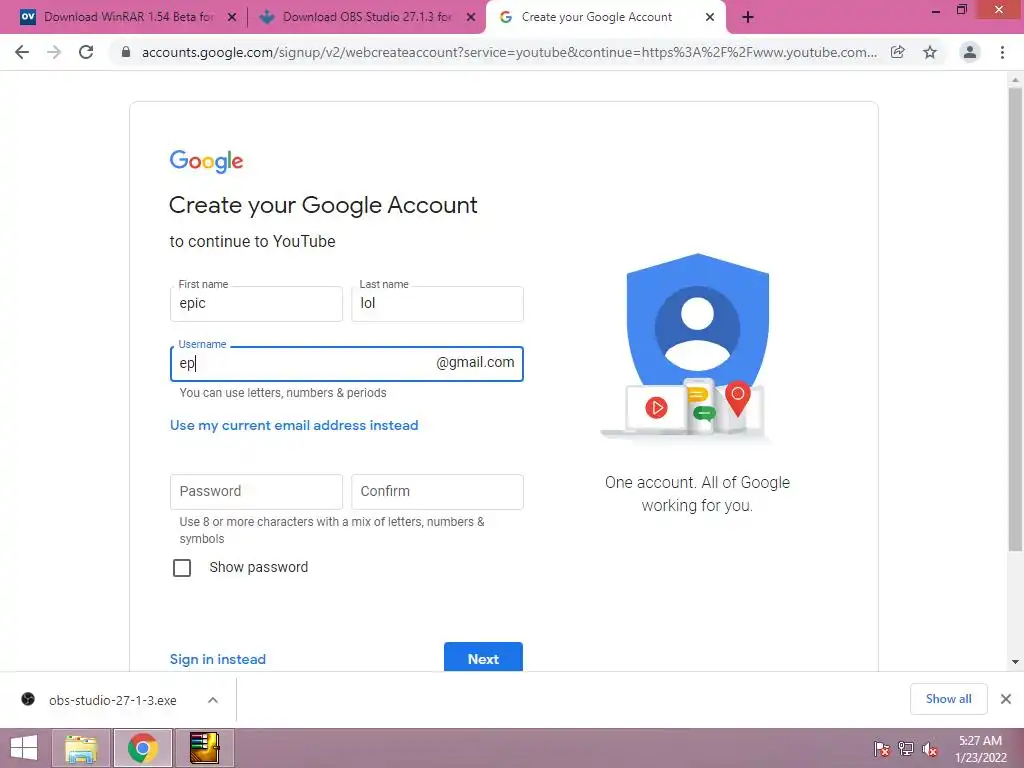Click the muted volume tray icon
This screenshot has width=1024, height=768.
coord(930,748)
